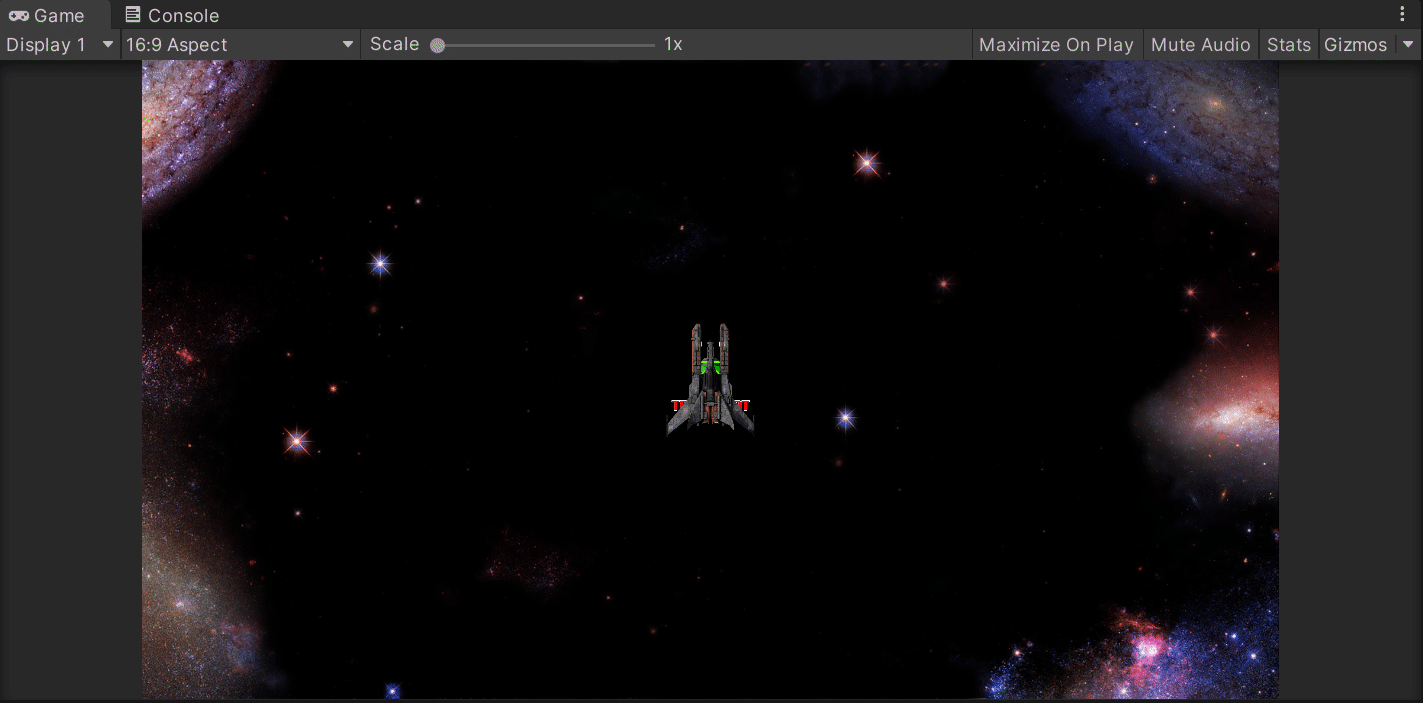Open the 16:9 Aspect dropdown

pos(240,44)
